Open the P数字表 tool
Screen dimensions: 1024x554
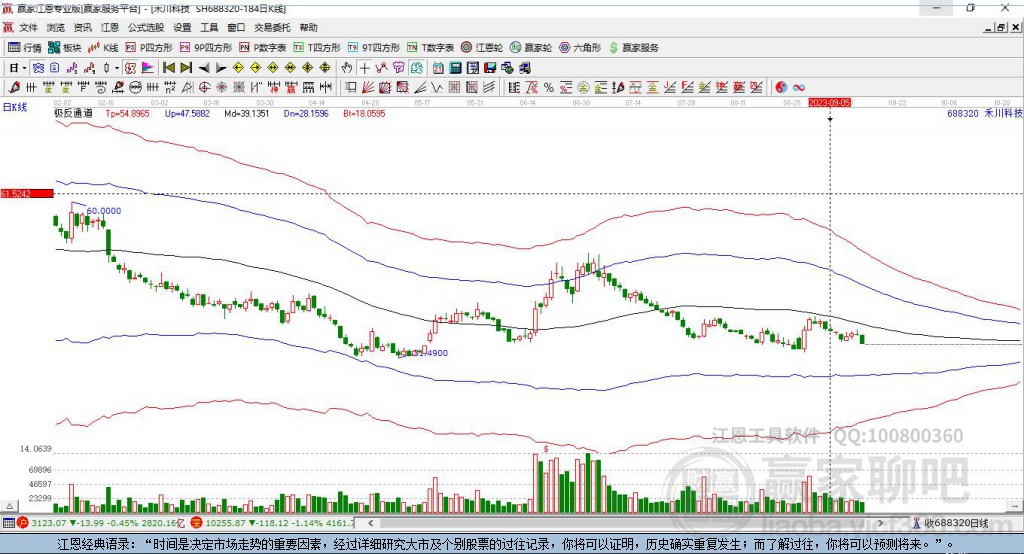point(262,48)
